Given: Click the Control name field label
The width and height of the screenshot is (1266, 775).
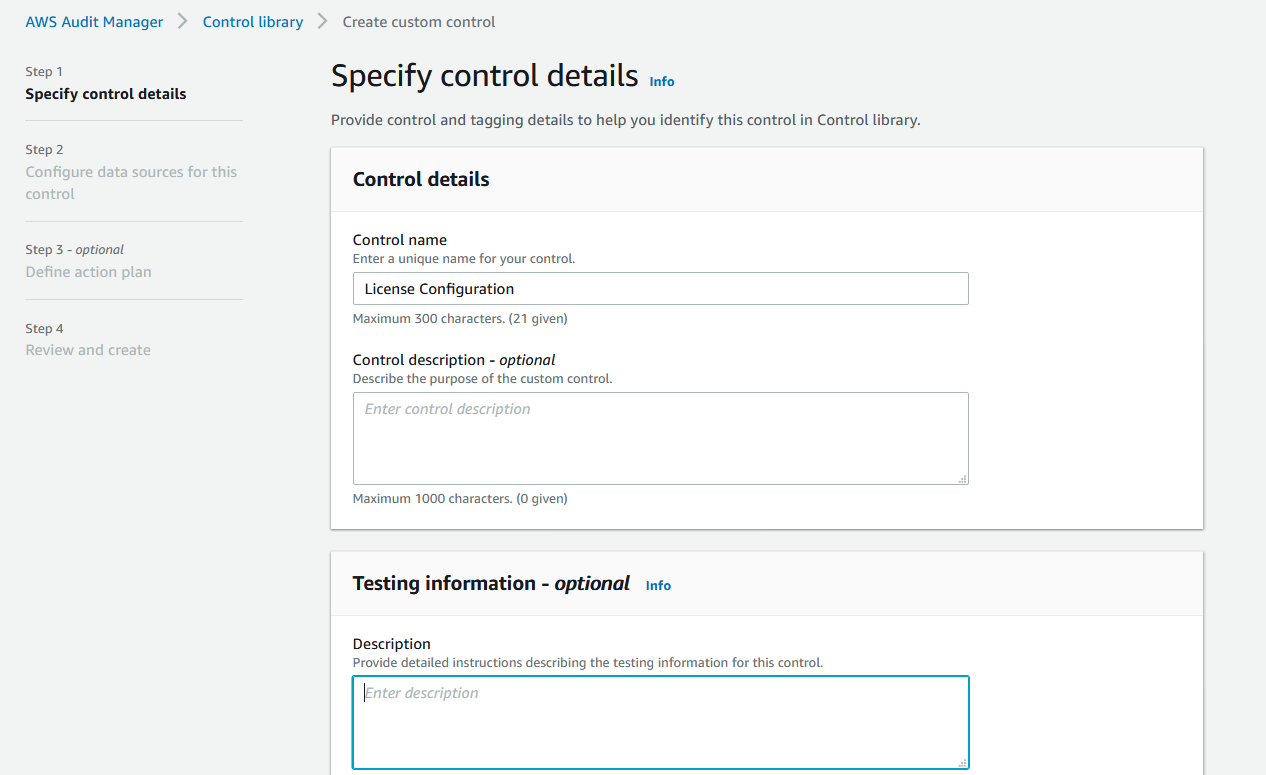Looking at the screenshot, I should [x=400, y=240].
